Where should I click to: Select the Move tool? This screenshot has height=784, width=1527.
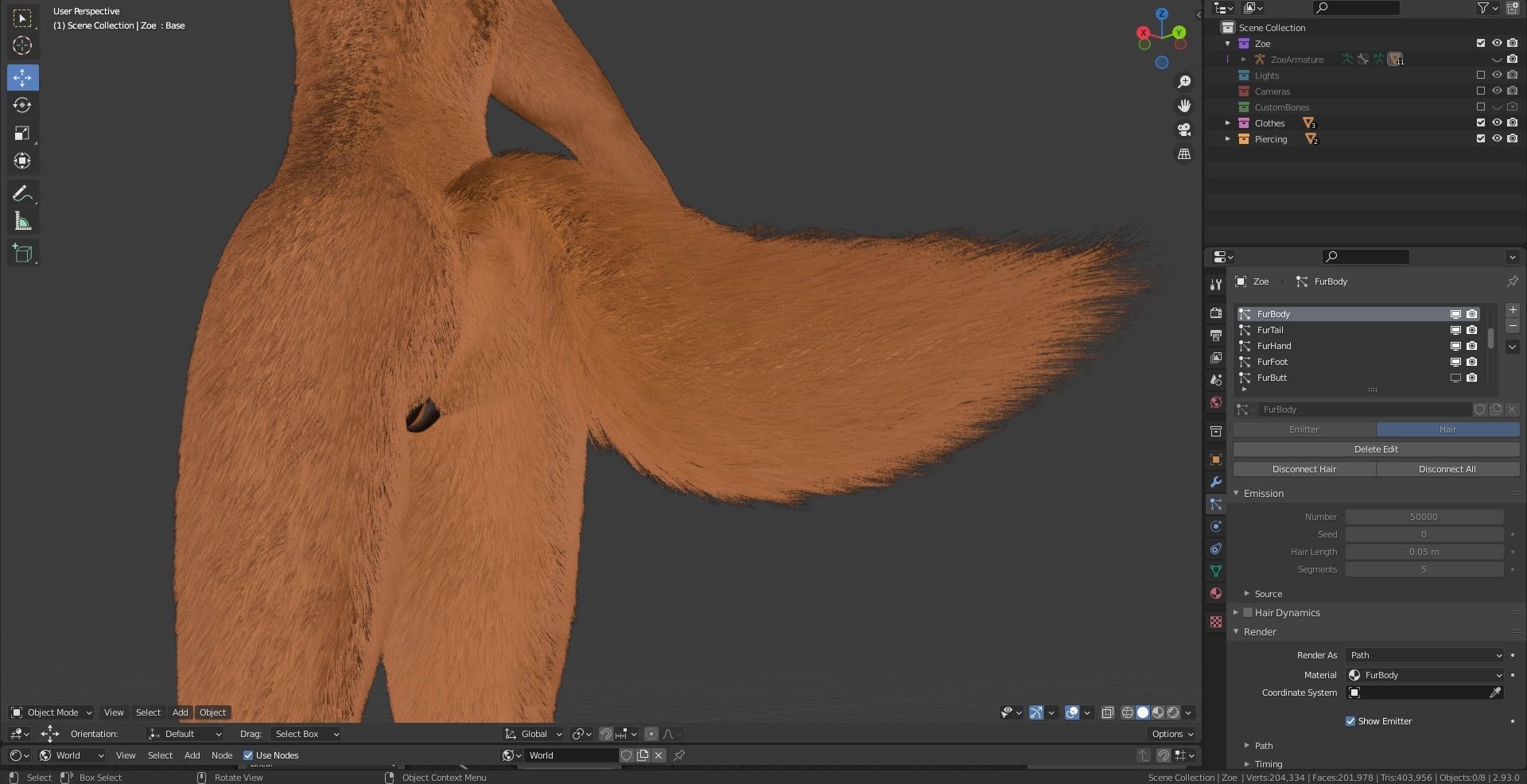[x=22, y=77]
